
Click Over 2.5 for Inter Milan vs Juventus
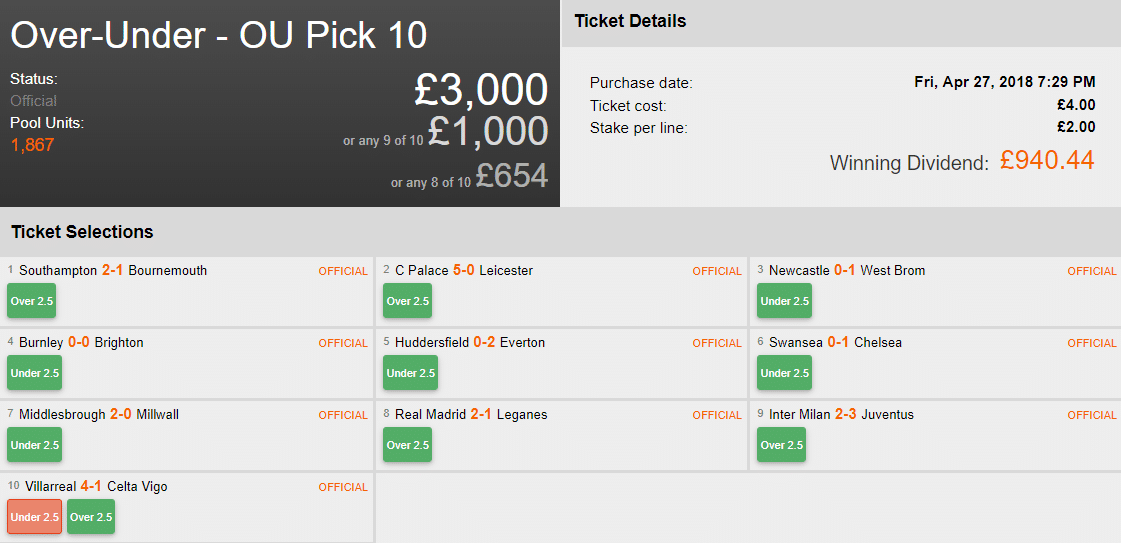(x=781, y=445)
